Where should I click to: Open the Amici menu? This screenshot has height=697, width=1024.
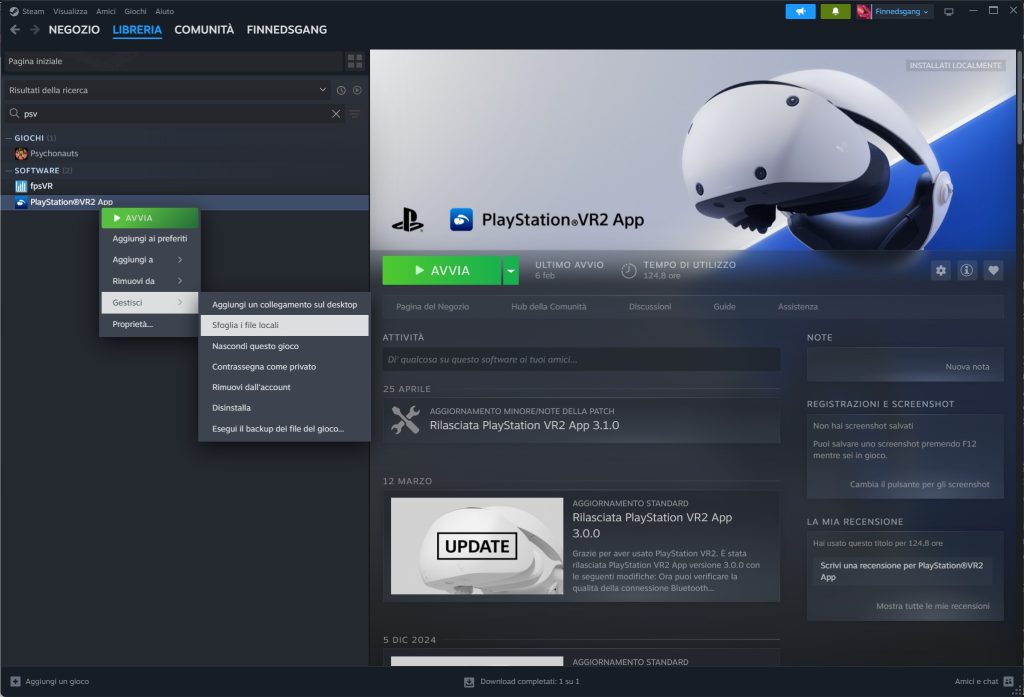(106, 11)
